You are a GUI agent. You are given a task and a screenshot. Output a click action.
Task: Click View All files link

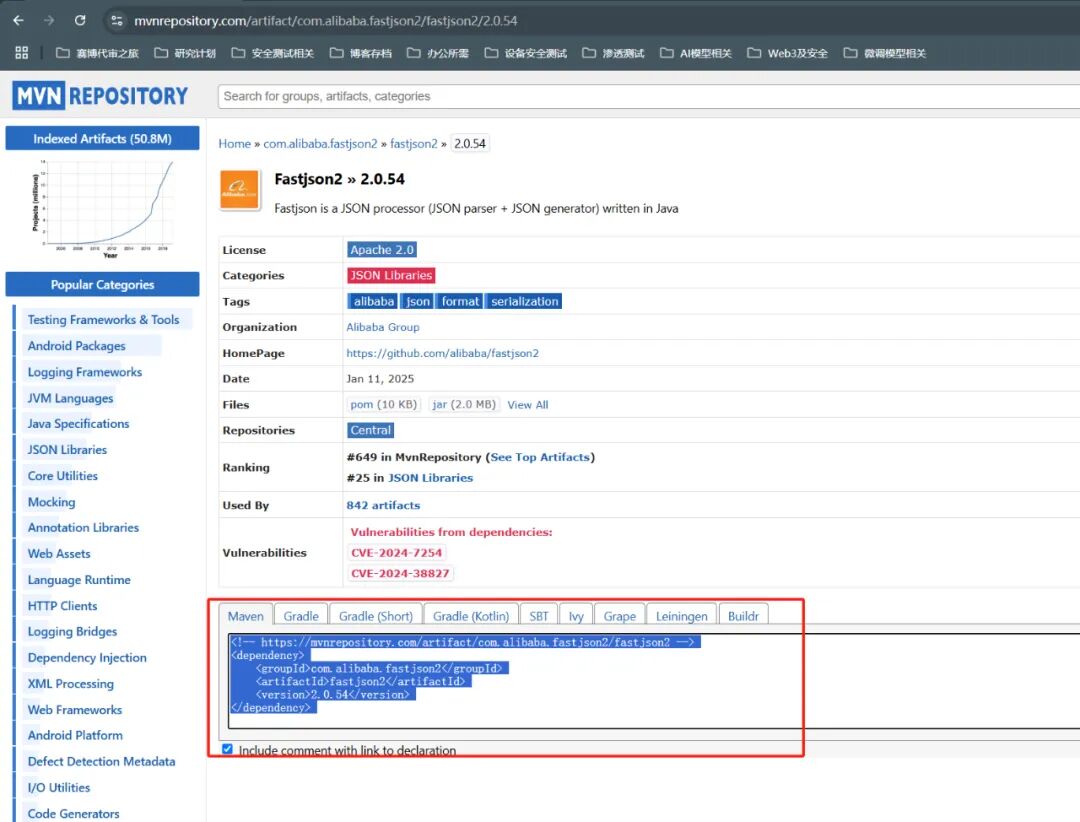[x=528, y=405]
